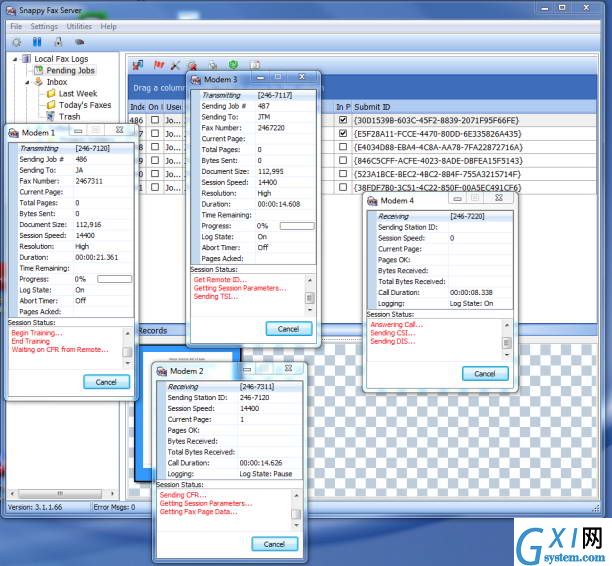Click Modem 1 session status scroll-up arrow
612x566 pixels.
(127, 333)
